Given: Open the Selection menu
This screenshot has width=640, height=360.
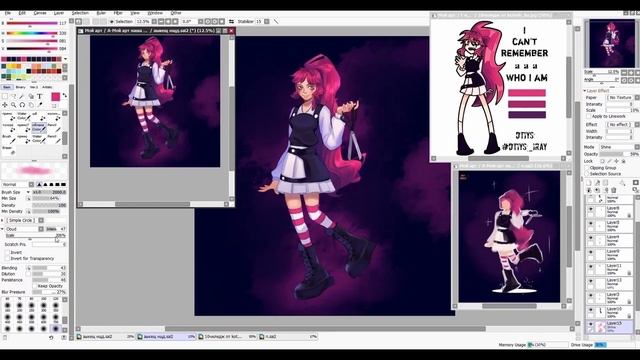Looking at the screenshot, I should pyautogui.click(x=80, y=13).
